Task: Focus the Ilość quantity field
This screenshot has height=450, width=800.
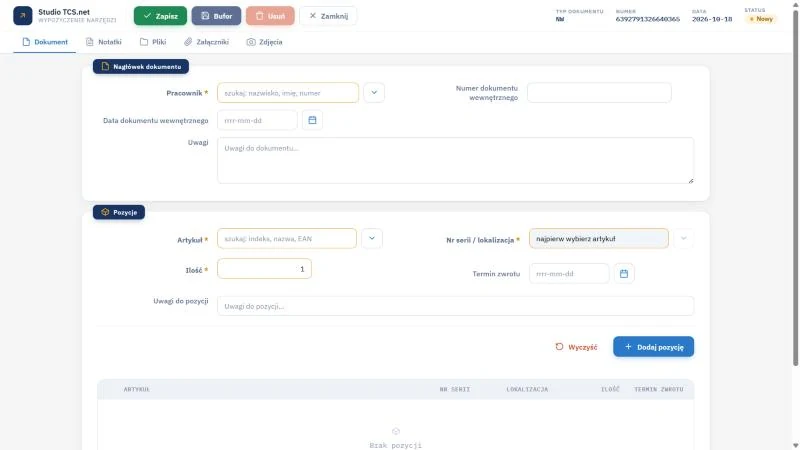Action: (x=264, y=269)
